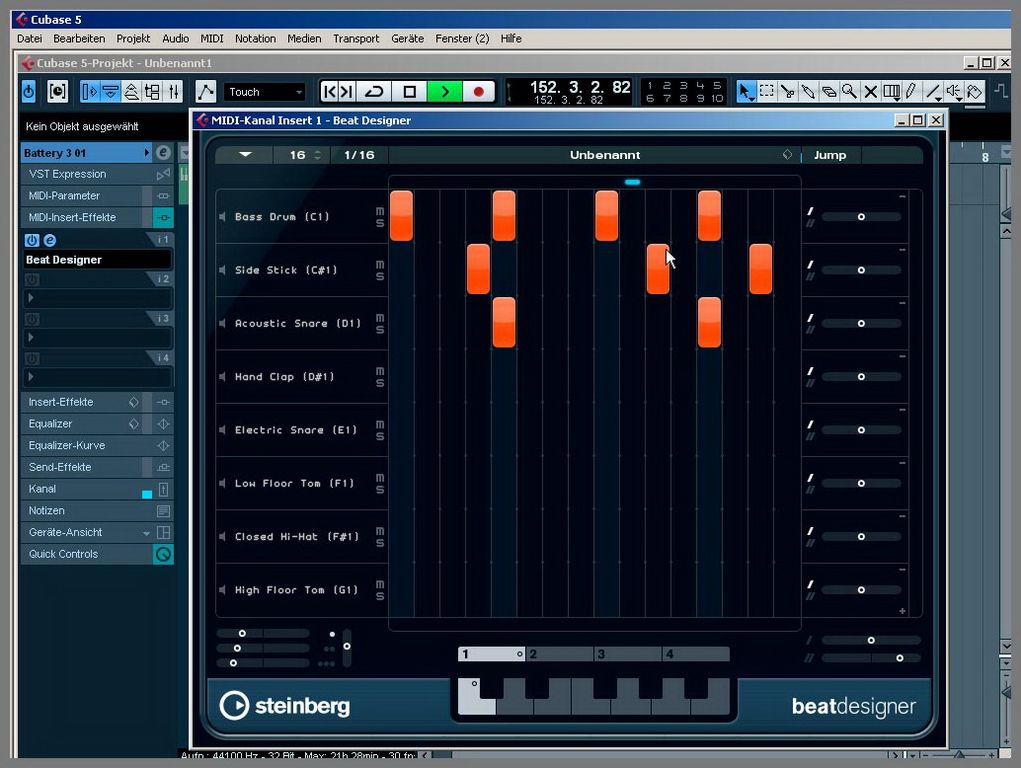Open Beat Designer editor 'e' button in insert slot
This screenshot has width=1021, height=768.
(49, 240)
